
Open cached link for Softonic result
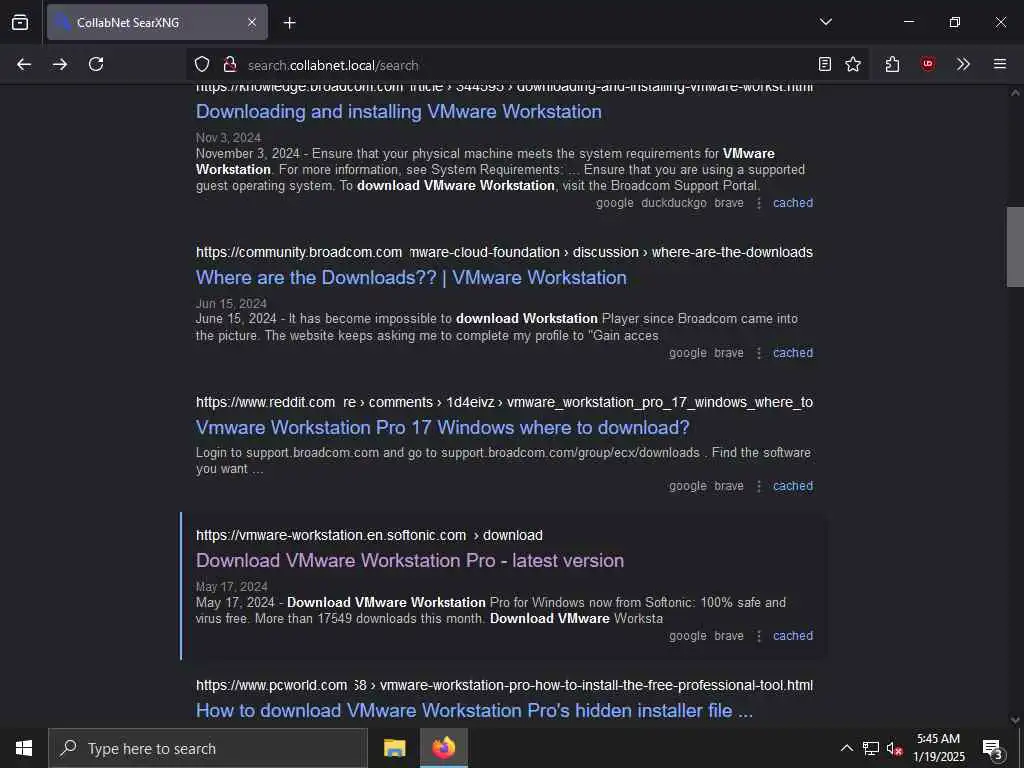(793, 636)
